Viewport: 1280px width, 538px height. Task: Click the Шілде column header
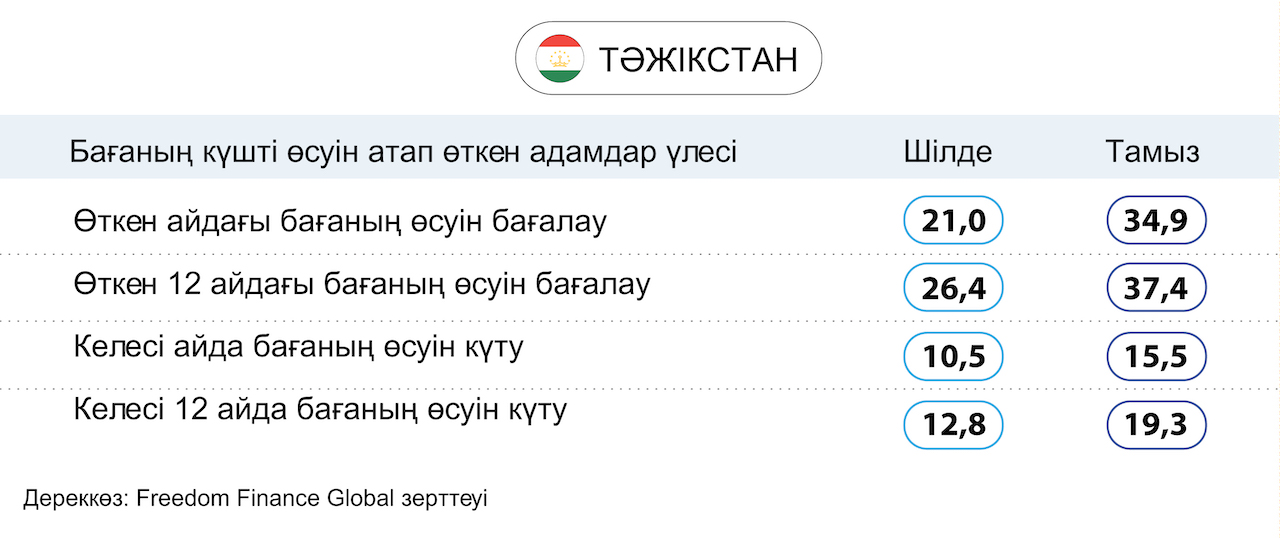pos(948,152)
